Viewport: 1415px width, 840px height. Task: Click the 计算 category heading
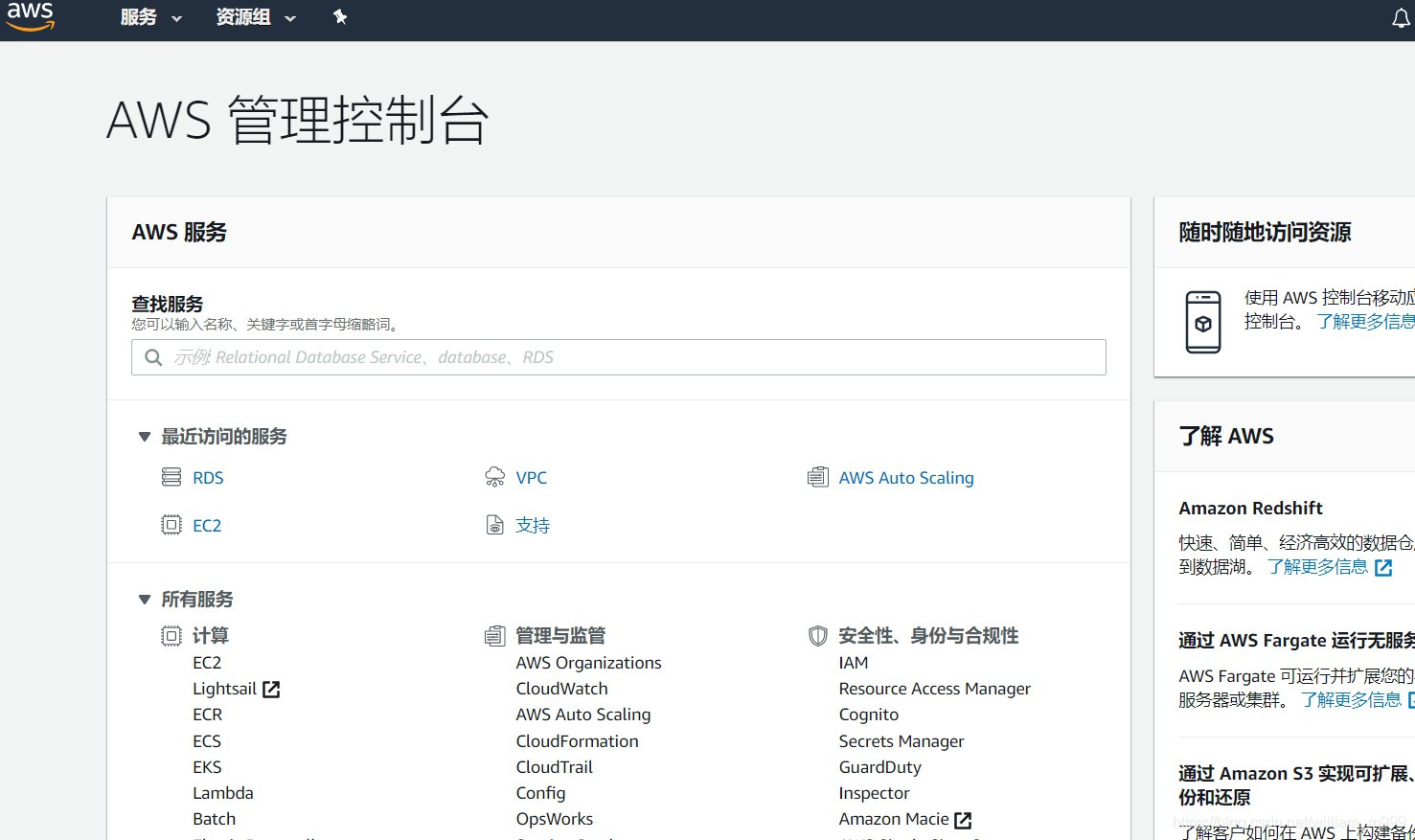[211, 636]
